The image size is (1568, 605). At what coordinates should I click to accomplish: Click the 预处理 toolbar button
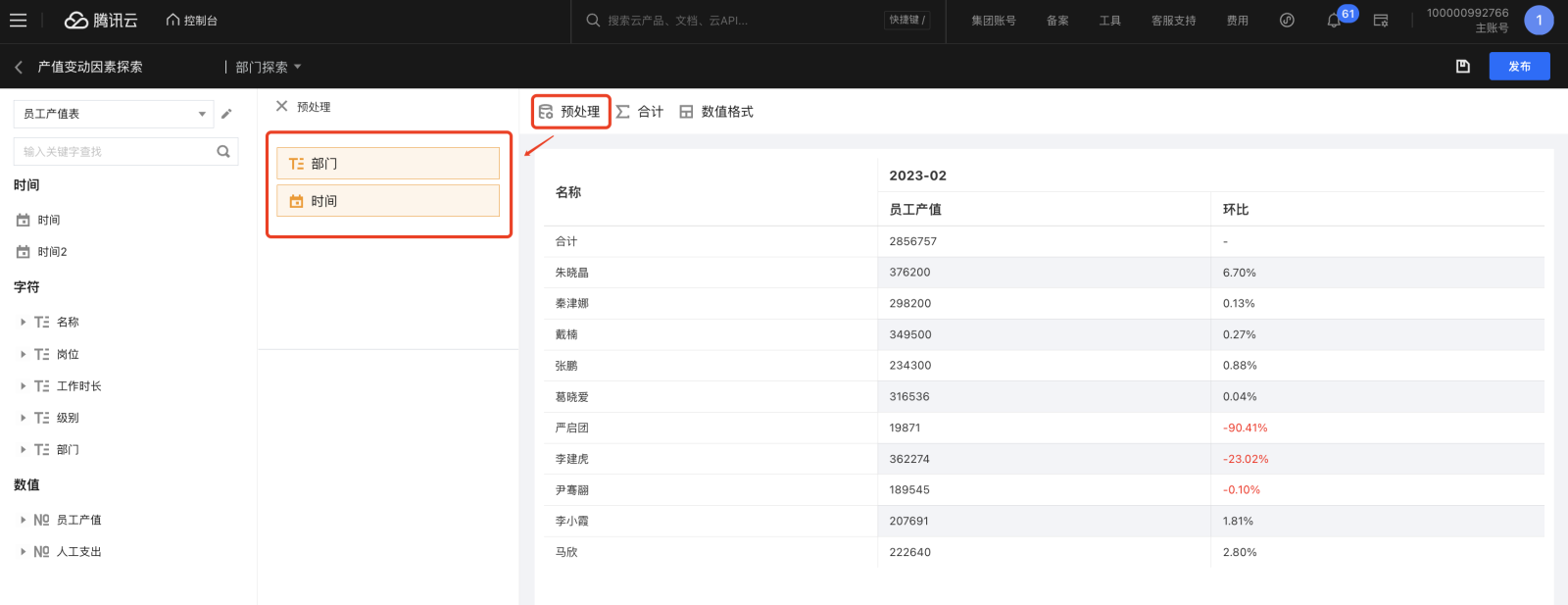pos(570,112)
